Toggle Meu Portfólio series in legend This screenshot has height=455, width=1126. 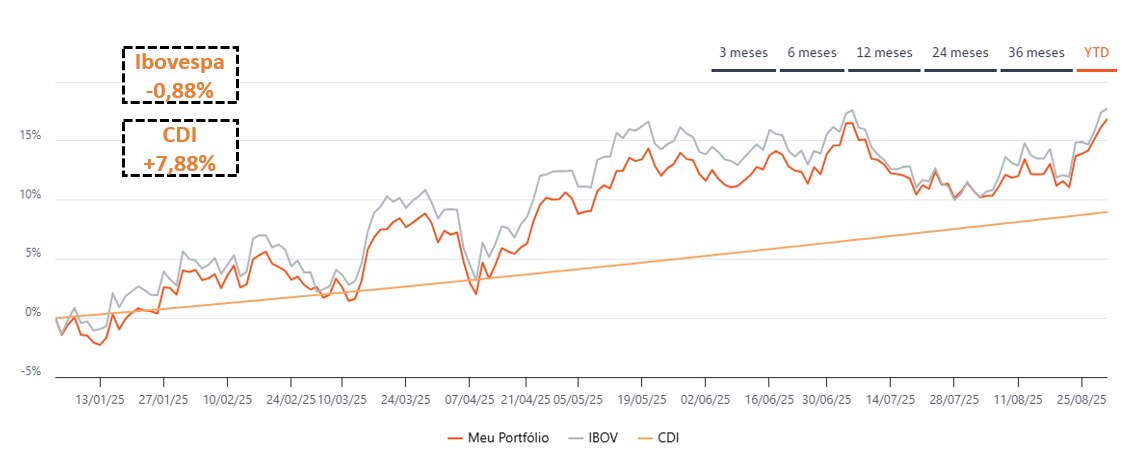[508, 438]
